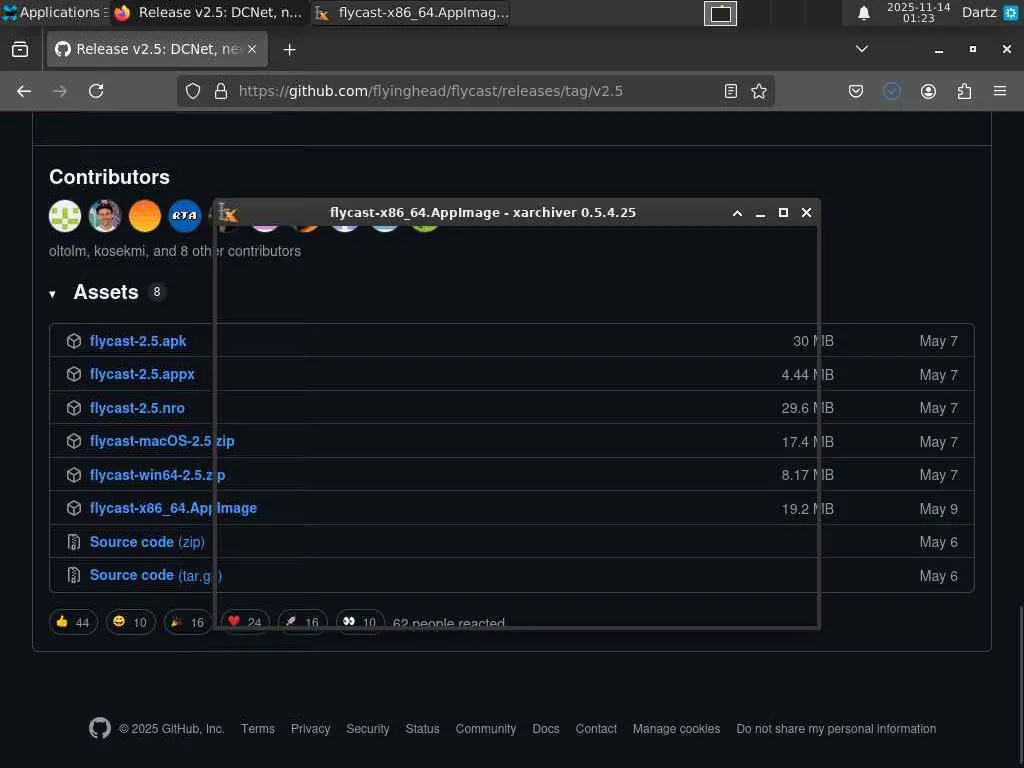Click the Firefox extension circle icon in the toolbar
Screen dimensions: 1024x768
point(891,91)
